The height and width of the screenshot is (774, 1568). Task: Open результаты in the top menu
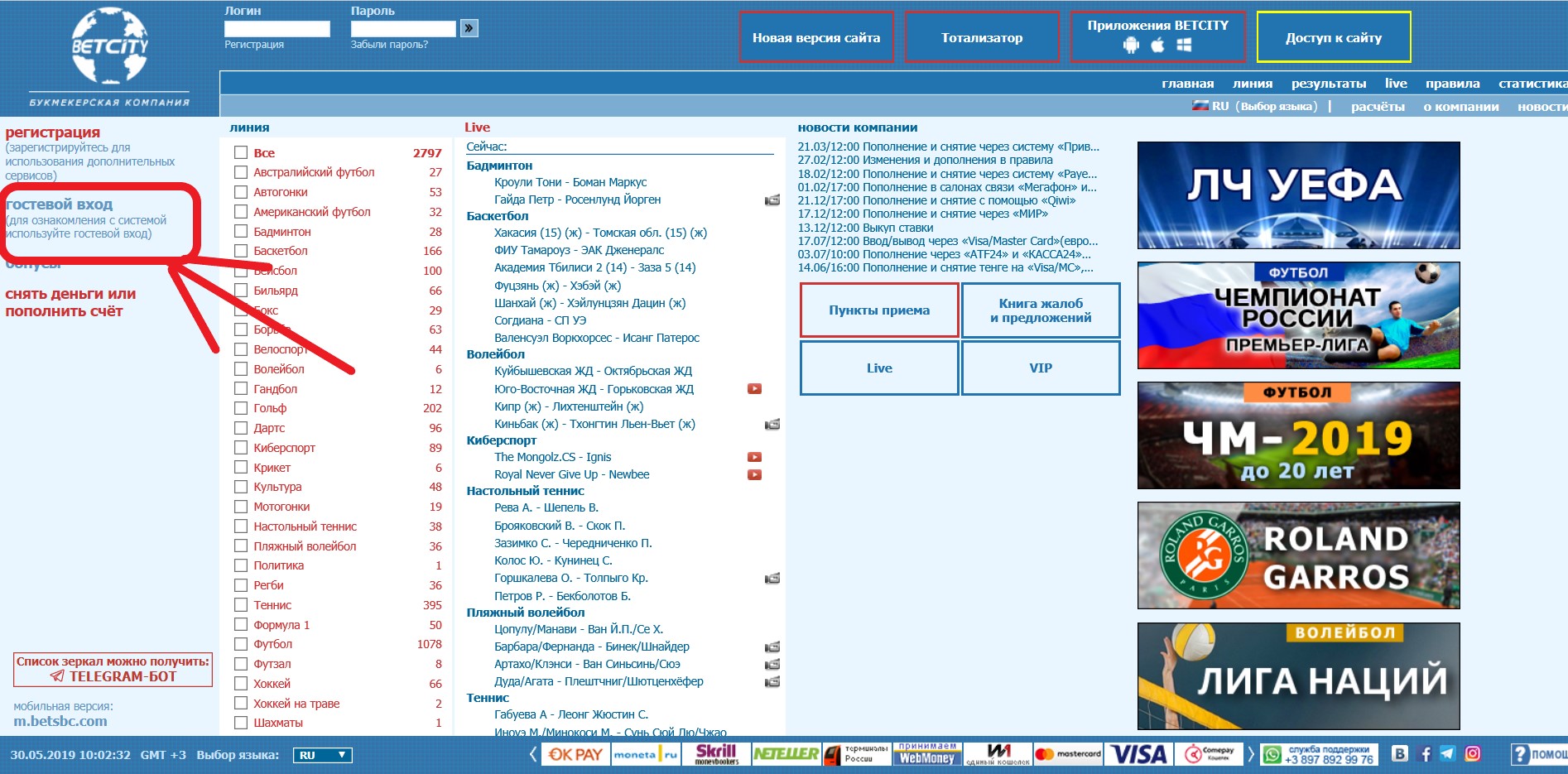click(x=1328, y=83)
